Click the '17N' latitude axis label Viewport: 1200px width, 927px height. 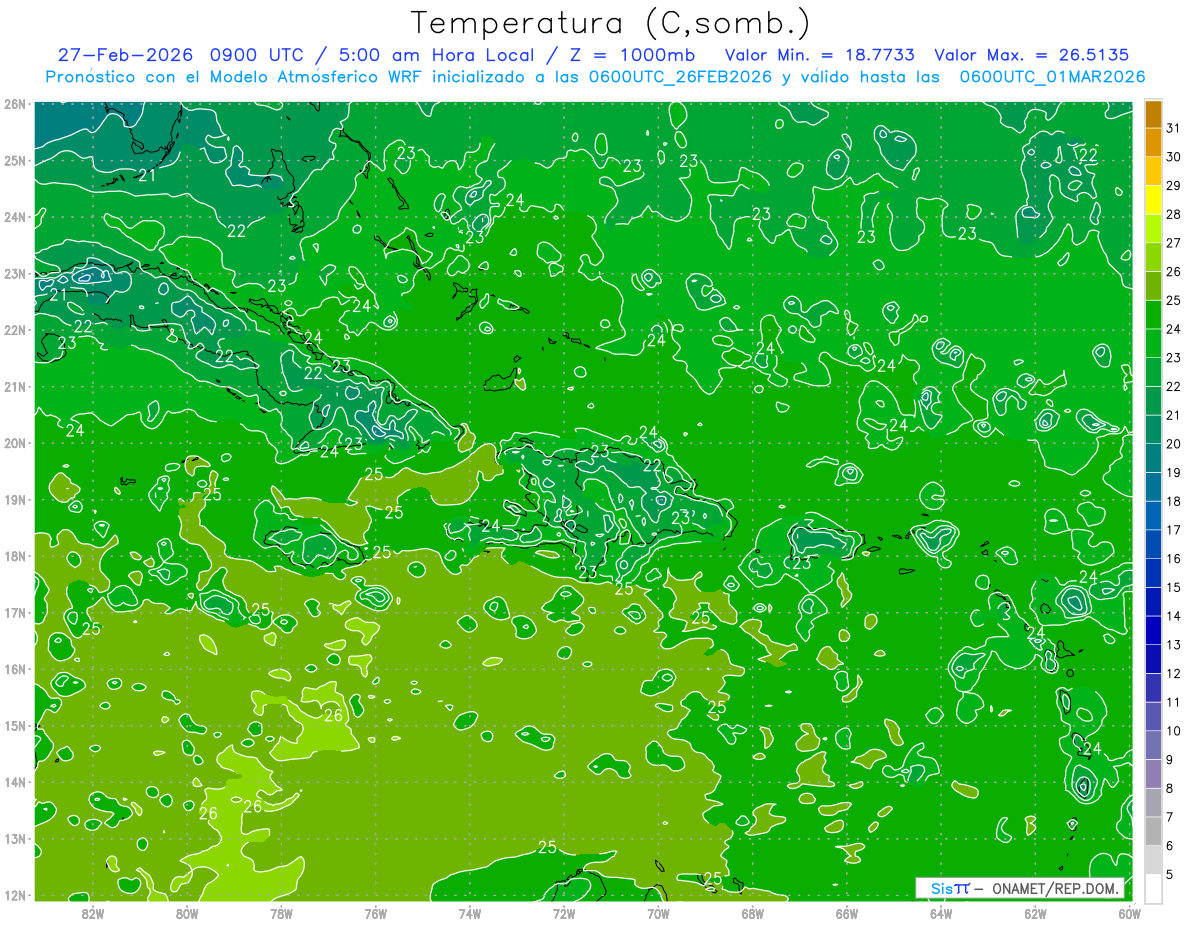coord(14,612)
